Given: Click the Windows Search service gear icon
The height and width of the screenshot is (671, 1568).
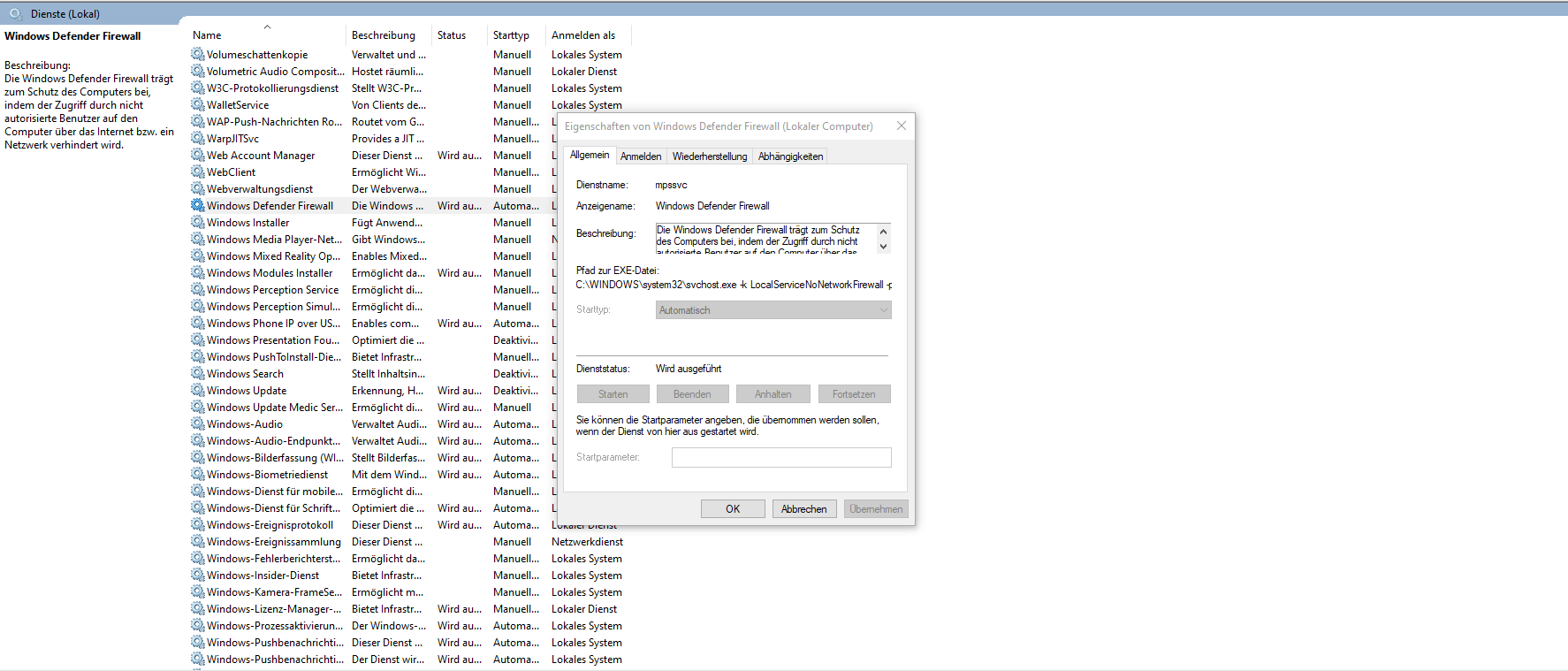Looking at the screenshot, I should point(198,374).
